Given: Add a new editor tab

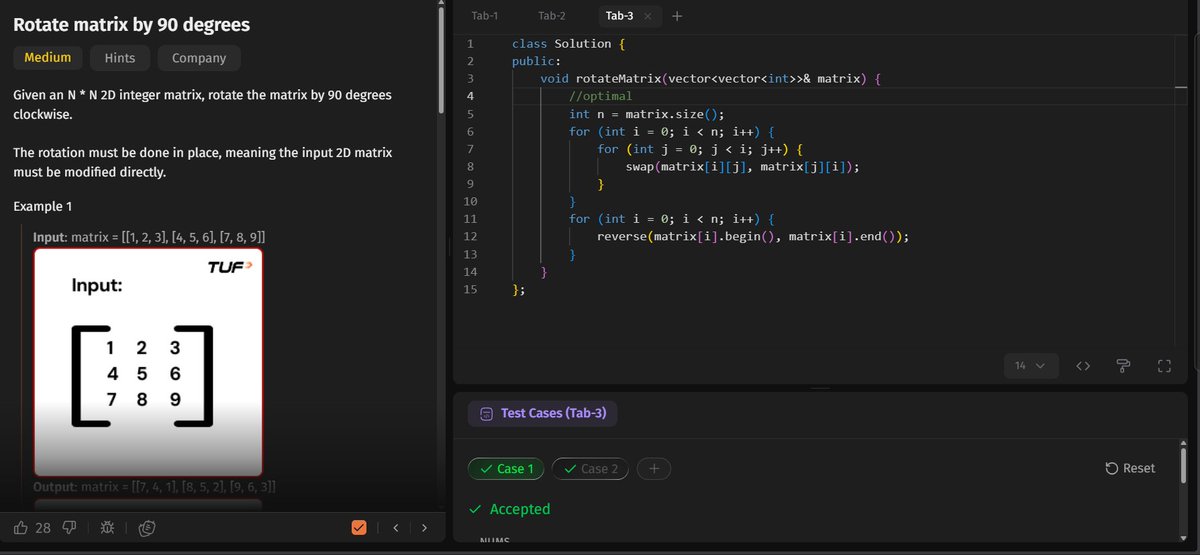Looking at the screenshot, I should point(677,16).
